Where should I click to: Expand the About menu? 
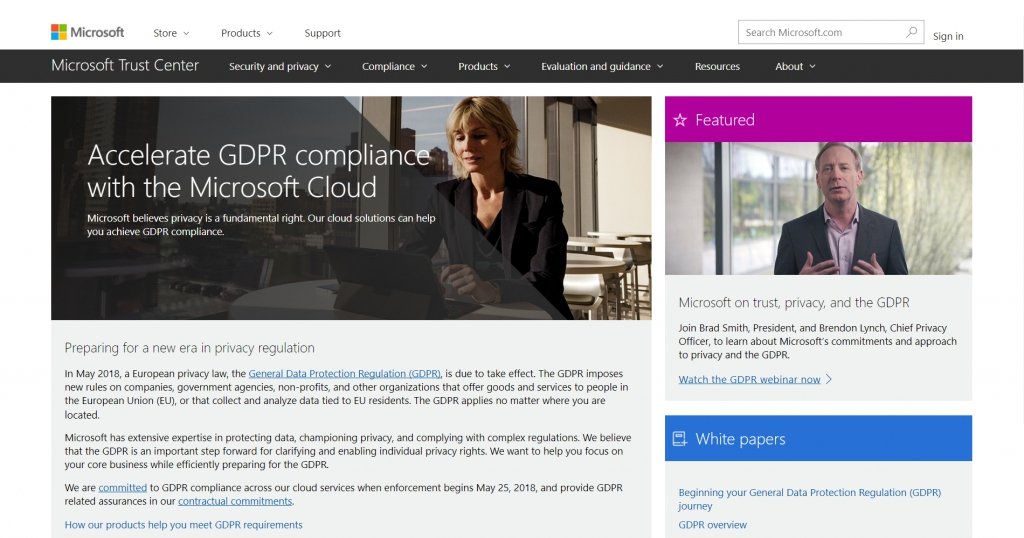click(795, 67)
